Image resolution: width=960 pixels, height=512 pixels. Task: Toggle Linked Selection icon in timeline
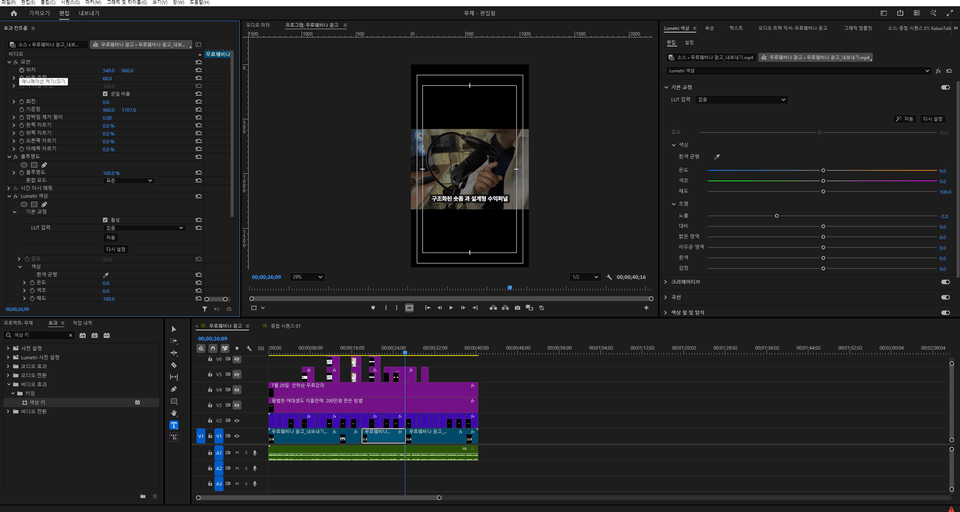coord(225,348)
